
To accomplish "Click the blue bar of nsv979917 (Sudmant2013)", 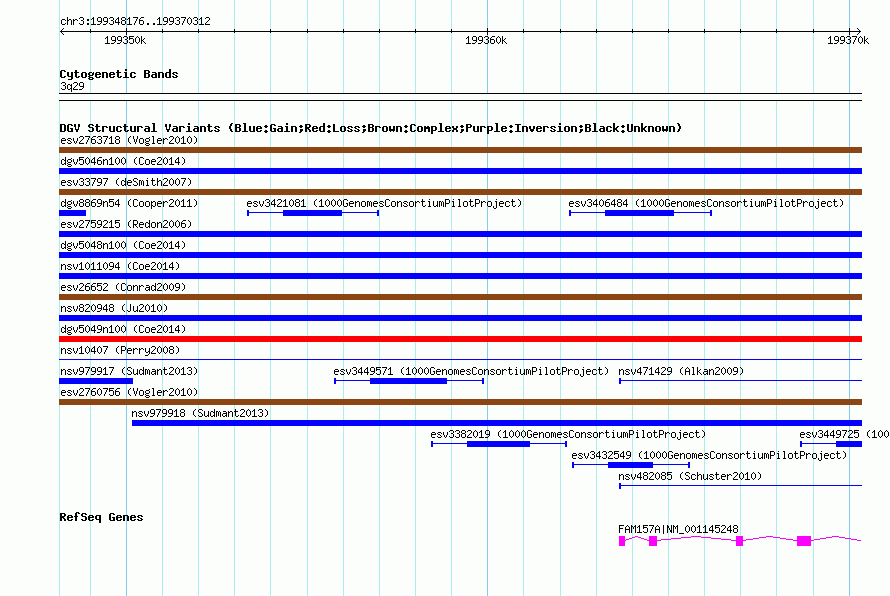I will tap(96, 381).
